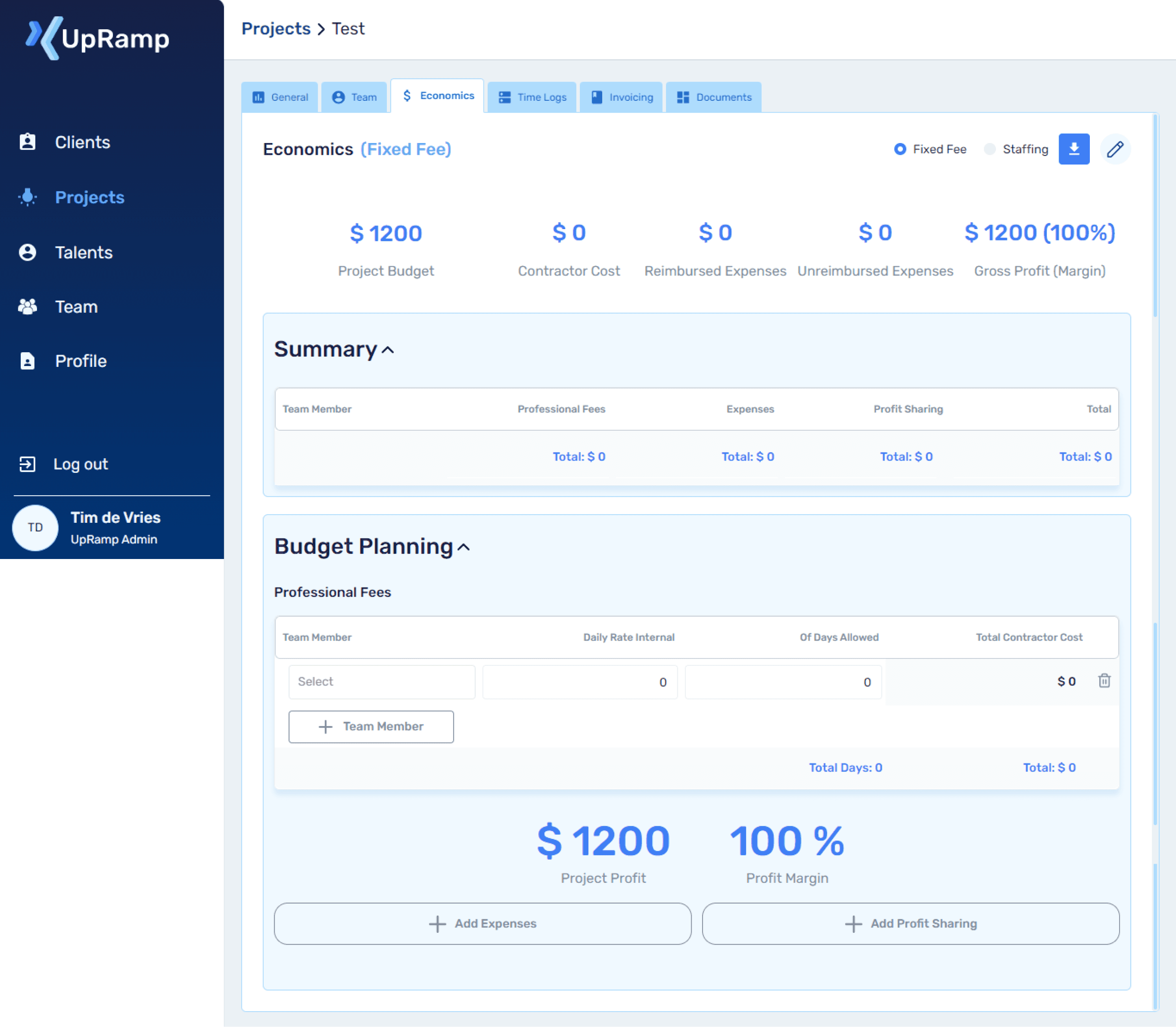Image resolution: width=1176 pixels, height=1027 pixels.
Task: Switch to the Time Logs tab
Action: (532, 97)
